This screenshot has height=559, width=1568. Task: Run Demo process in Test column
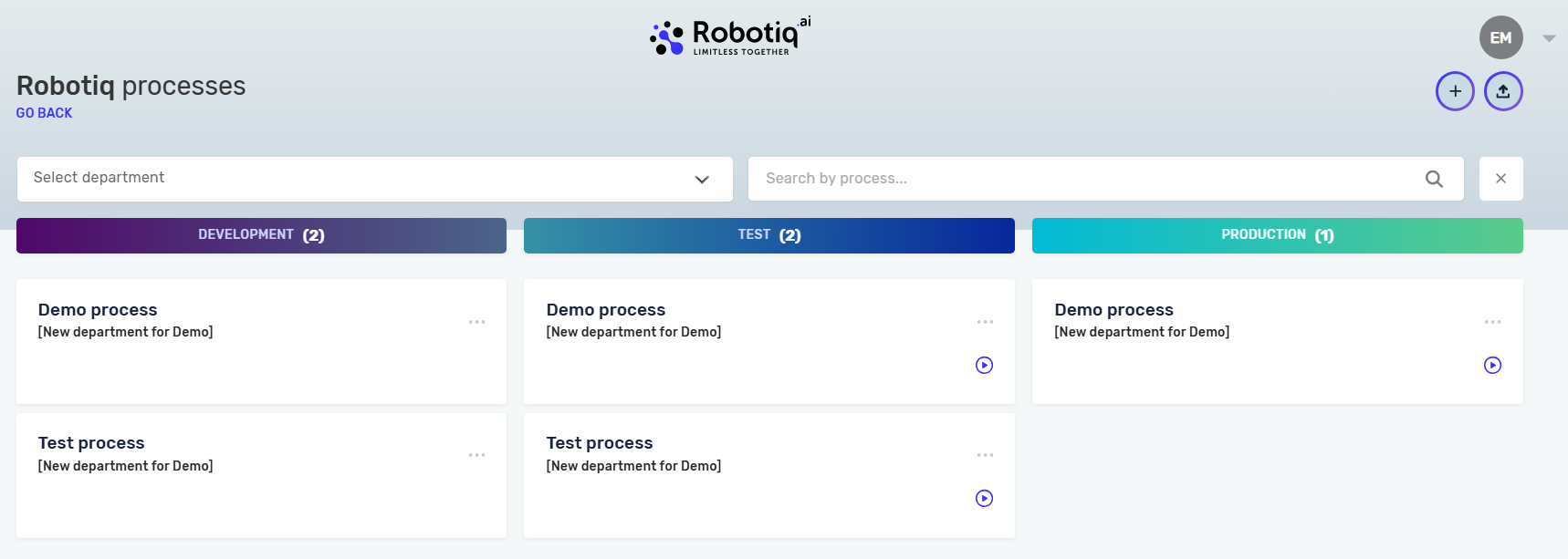(984, 365)
